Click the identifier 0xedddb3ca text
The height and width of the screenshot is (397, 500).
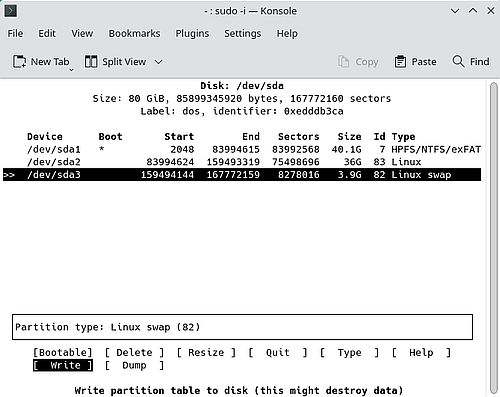313,111
